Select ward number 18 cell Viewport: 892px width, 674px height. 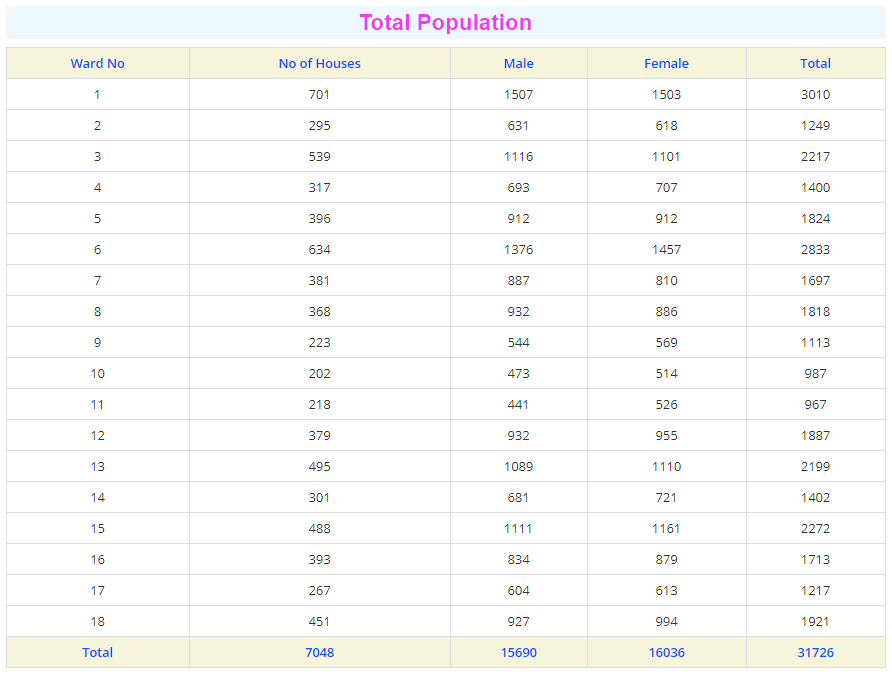(97, 622)
